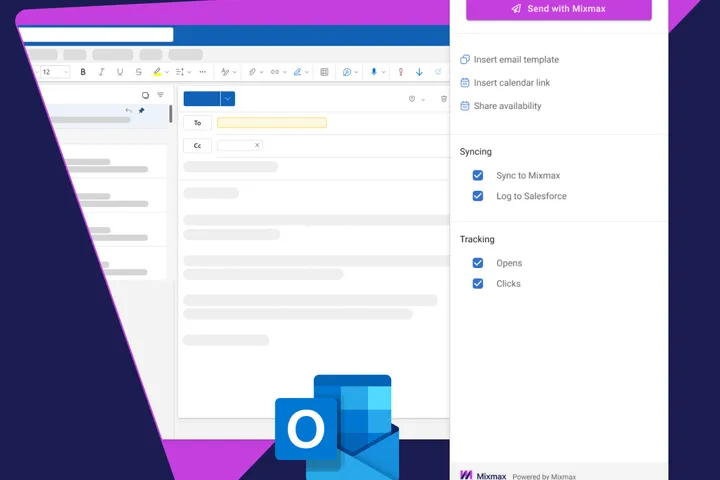Click the sensitivity shield icon in compose header
Viewport: 720px width, 480px height.
point(412,99)
